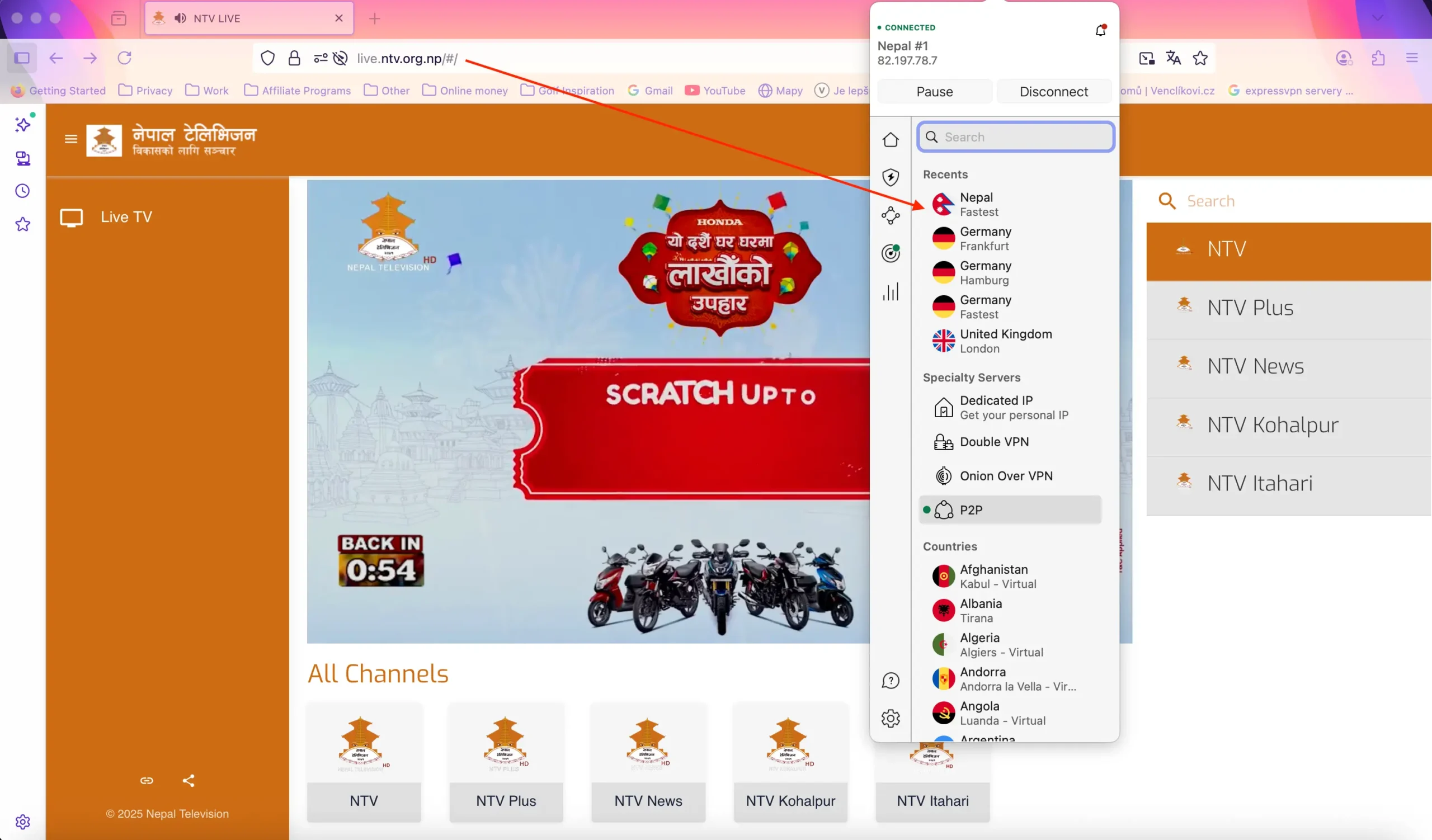Image resolution: width=1432 pixels, height=840 pixels.
Task: Go forward to next page
Action: point(90,58)
